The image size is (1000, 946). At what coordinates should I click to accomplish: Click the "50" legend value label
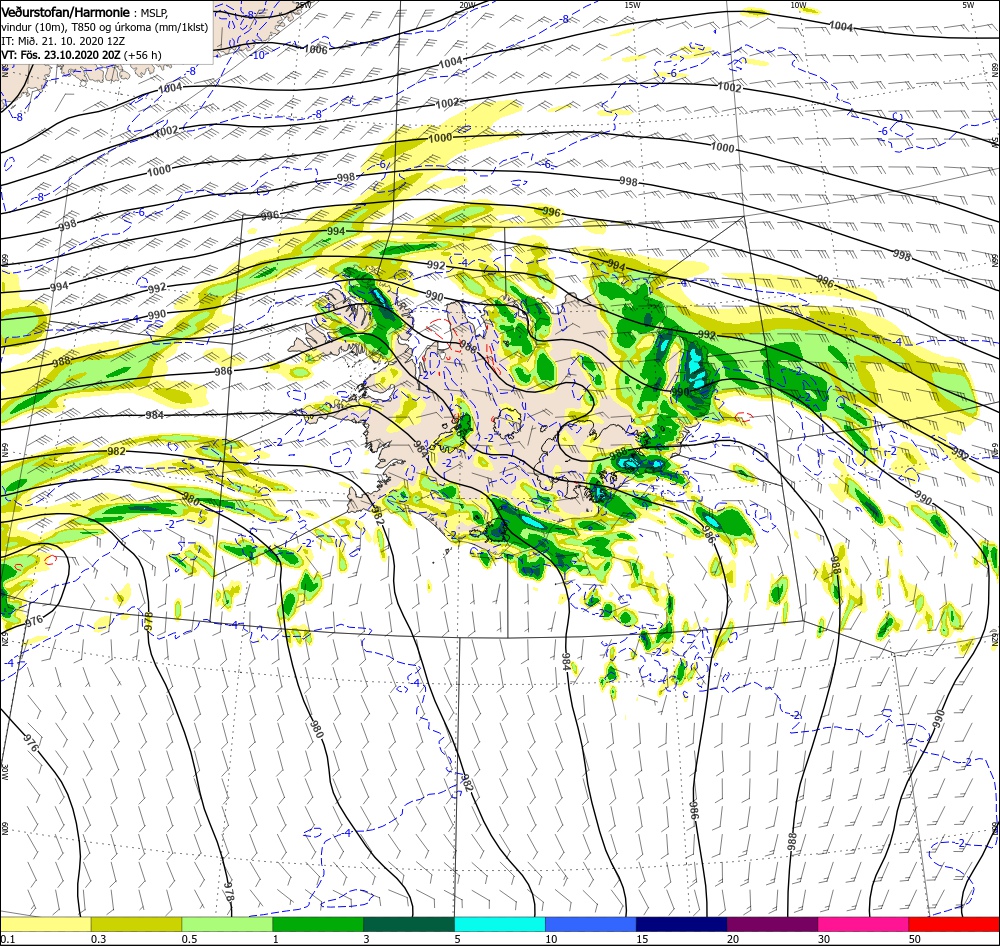(915, 938)
